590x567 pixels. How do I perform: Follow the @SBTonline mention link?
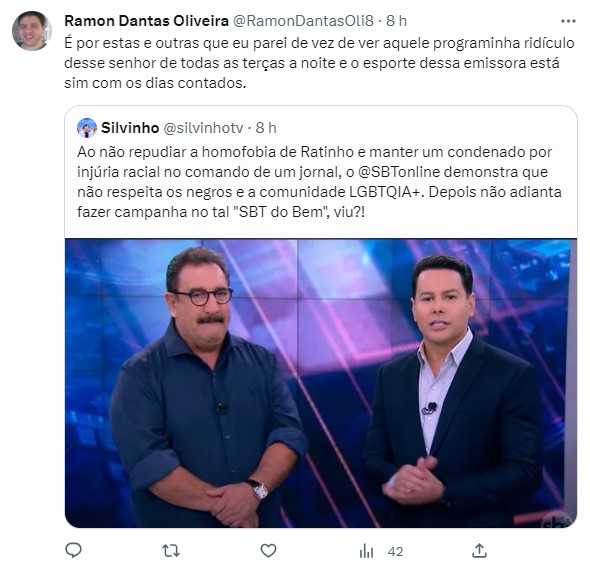(x=399, y=172)
